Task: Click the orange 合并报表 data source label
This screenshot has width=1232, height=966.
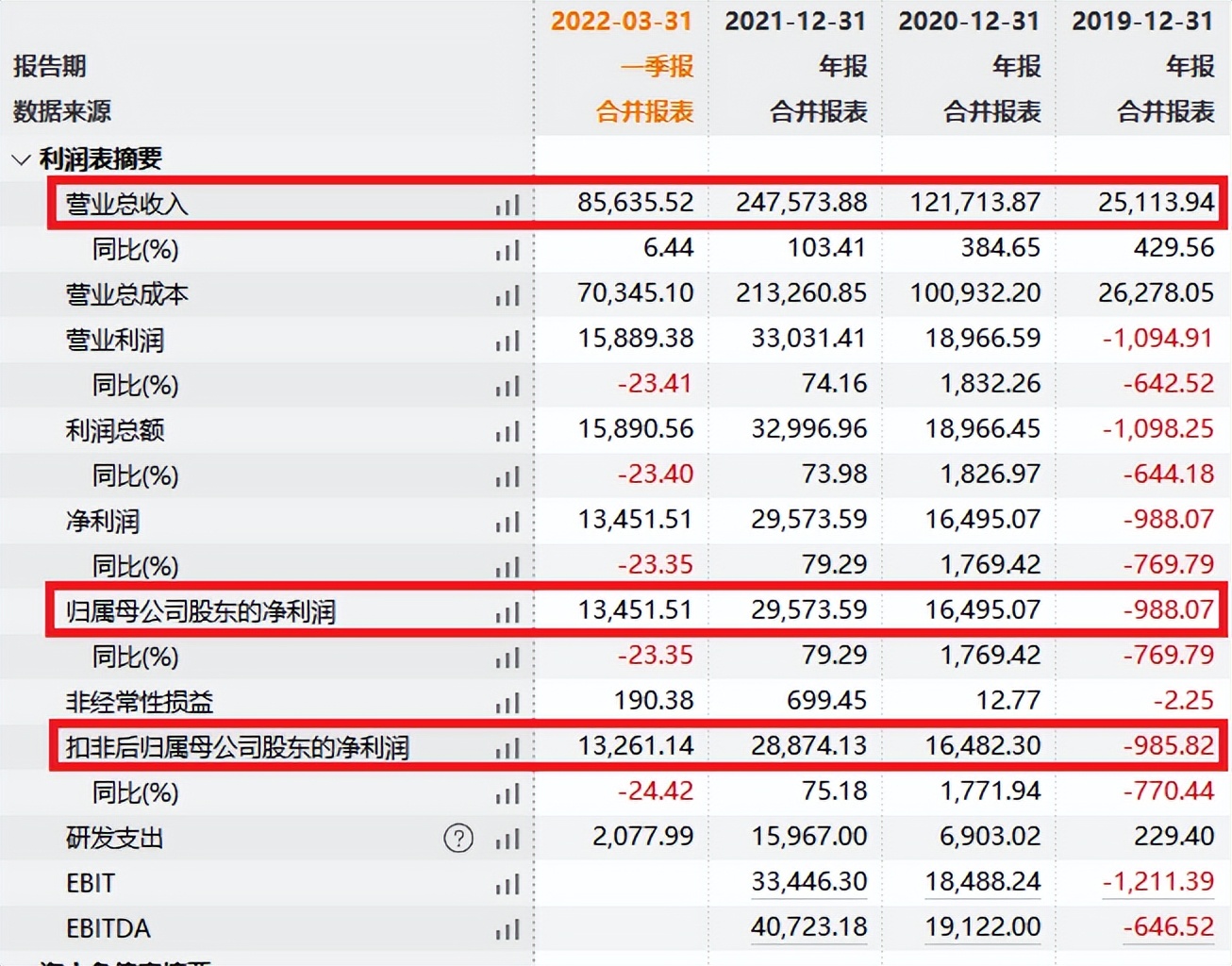Action: (x=645, y=111)
